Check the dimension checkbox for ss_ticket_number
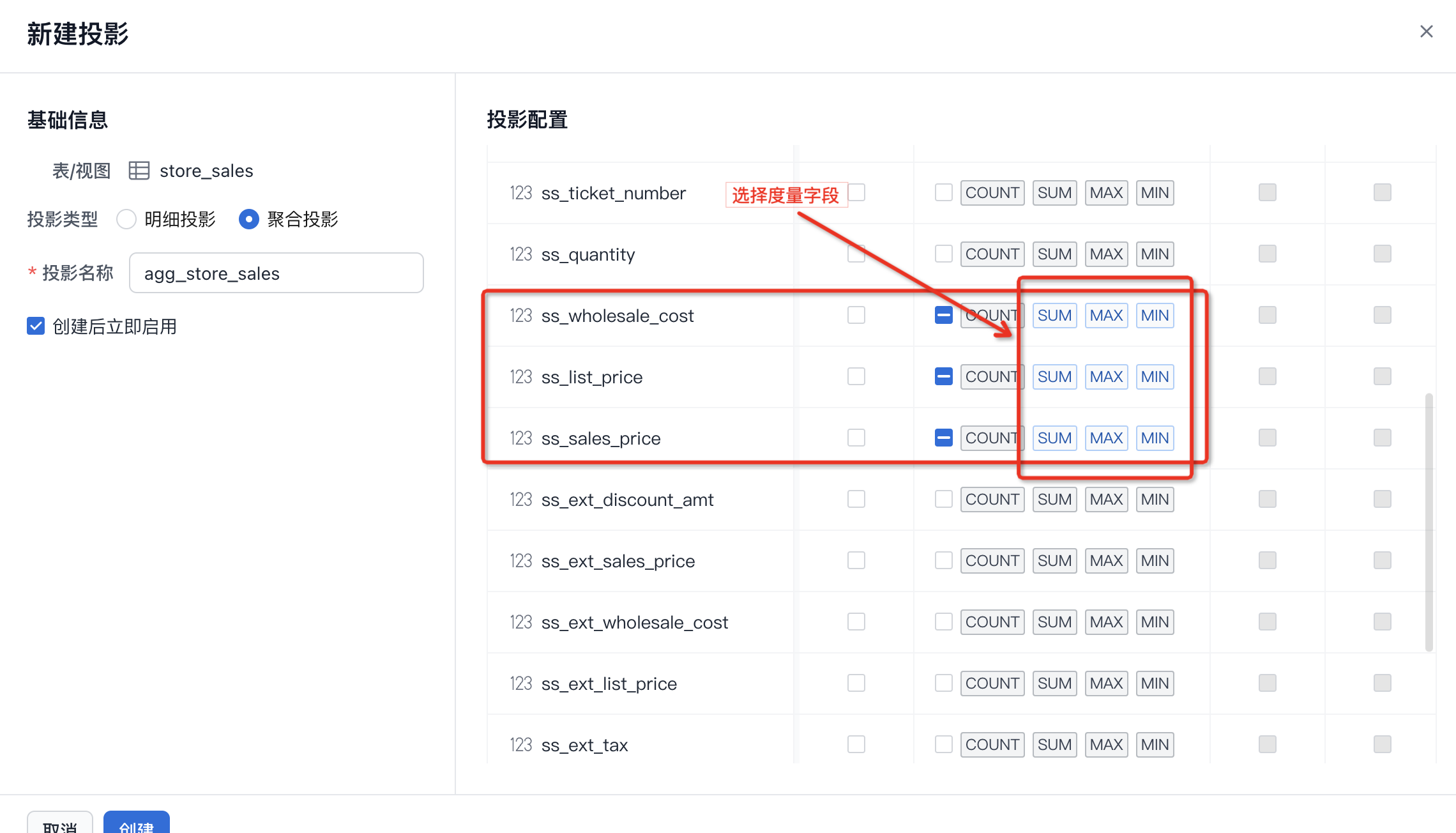Screen dimensions: 1456x833 tap(856, 193)
